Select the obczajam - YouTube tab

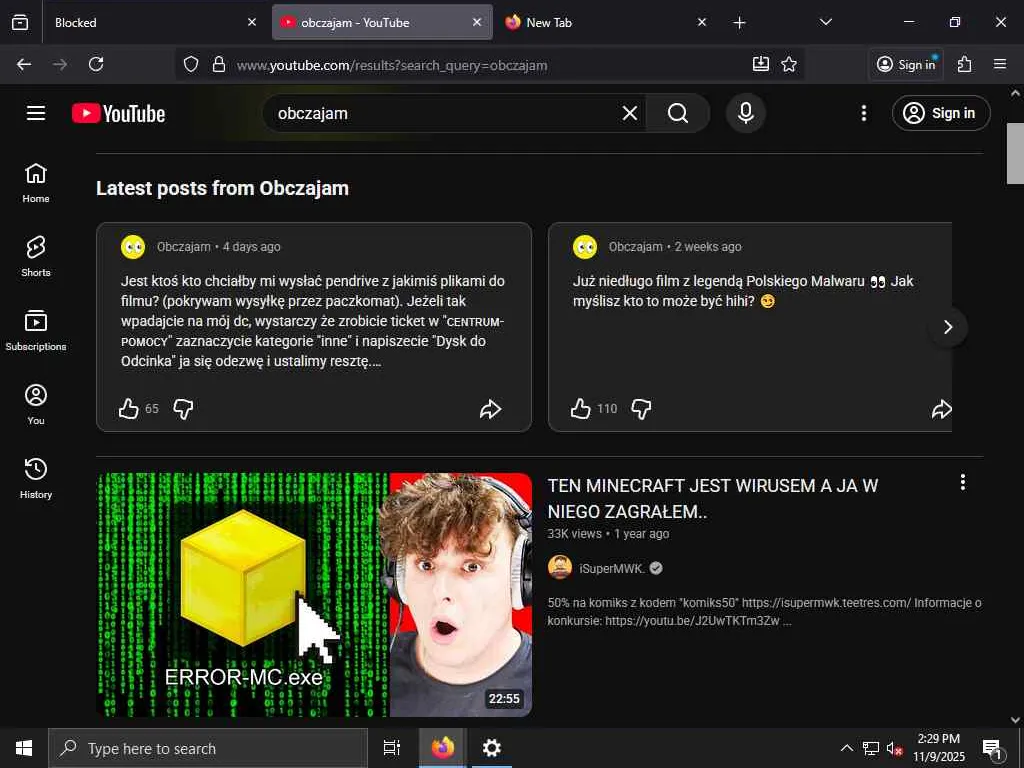382,22
